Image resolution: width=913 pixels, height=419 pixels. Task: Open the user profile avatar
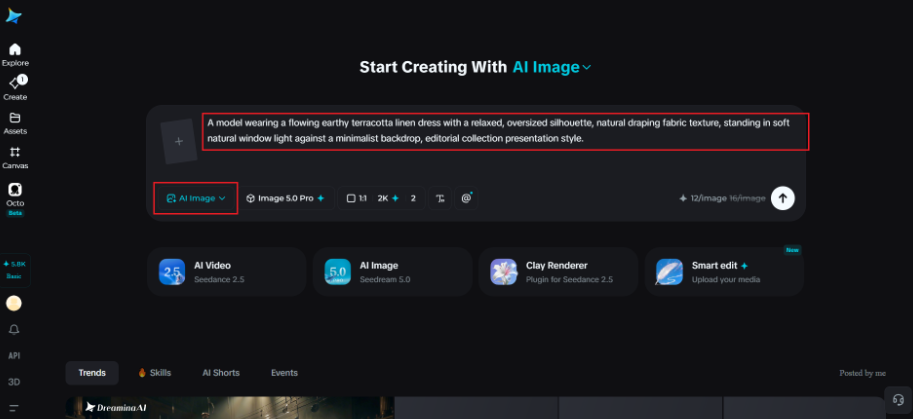point(14,303)
